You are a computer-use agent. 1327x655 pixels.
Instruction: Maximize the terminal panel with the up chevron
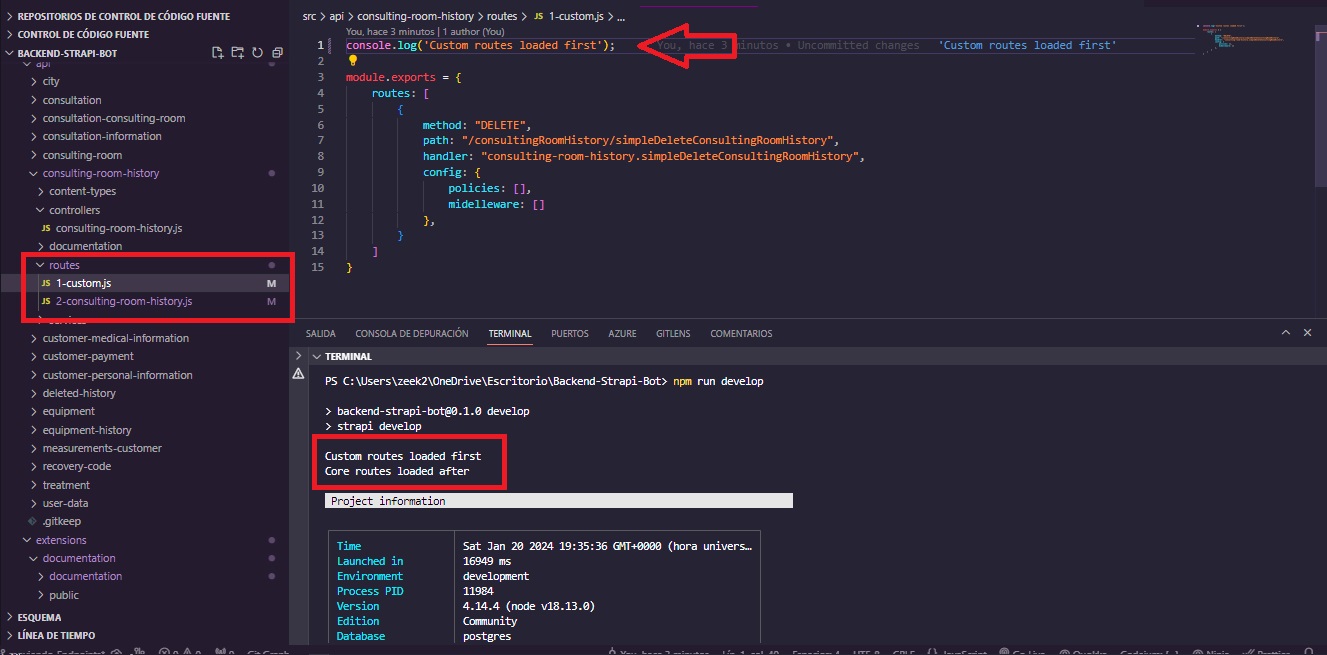tap(1286, 333)
